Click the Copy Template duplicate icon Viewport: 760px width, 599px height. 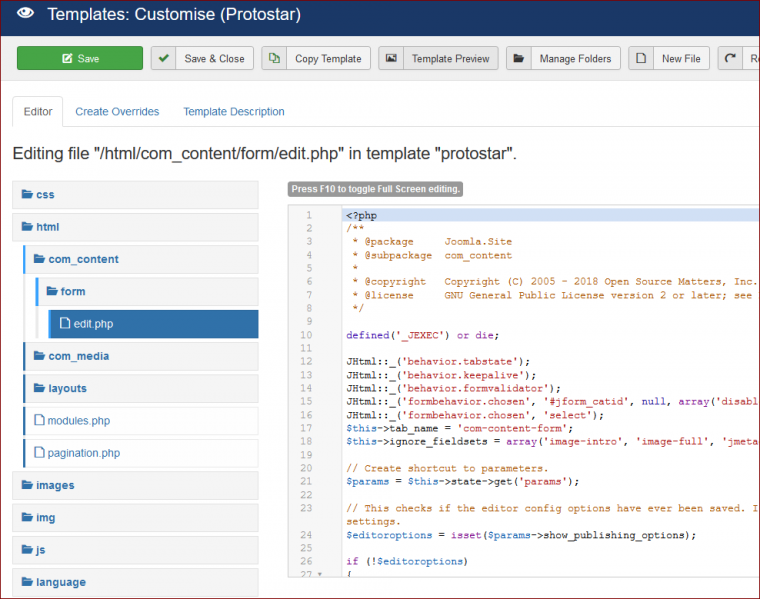[x=275, y=59]
